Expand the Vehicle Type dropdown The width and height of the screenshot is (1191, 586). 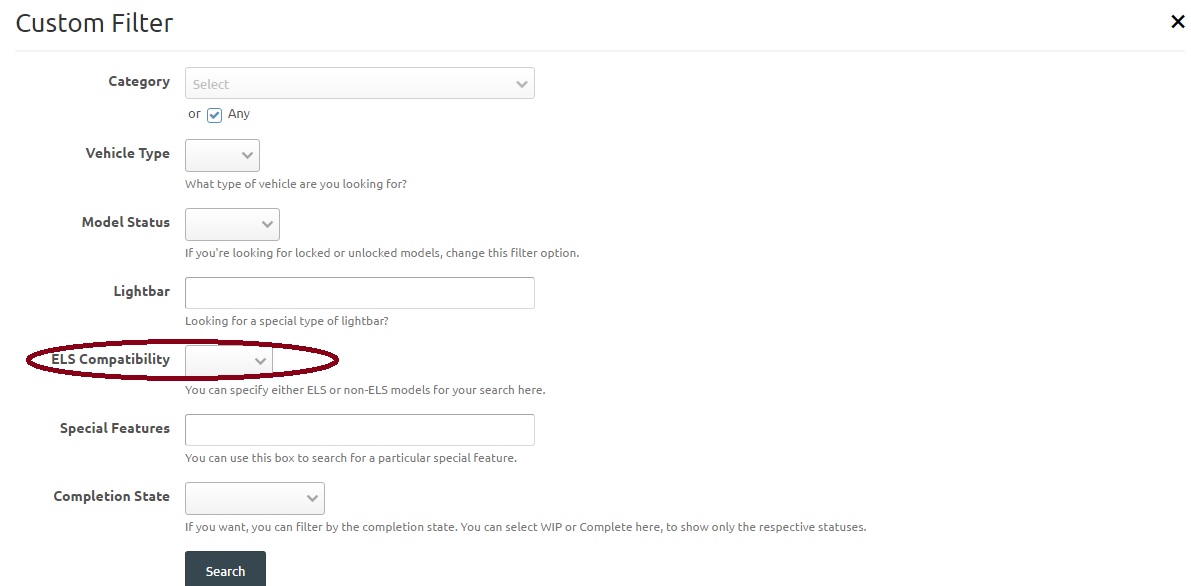222,155
